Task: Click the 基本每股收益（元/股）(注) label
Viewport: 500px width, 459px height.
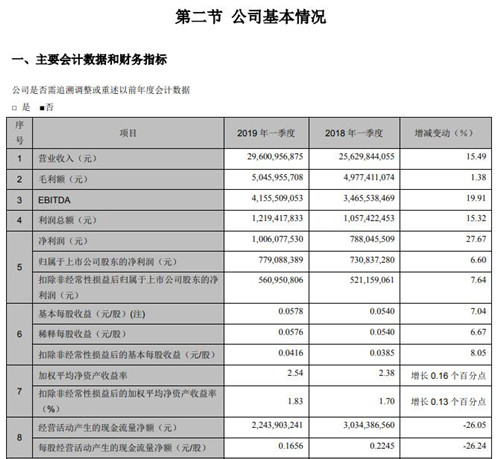Action: [92, 314]
